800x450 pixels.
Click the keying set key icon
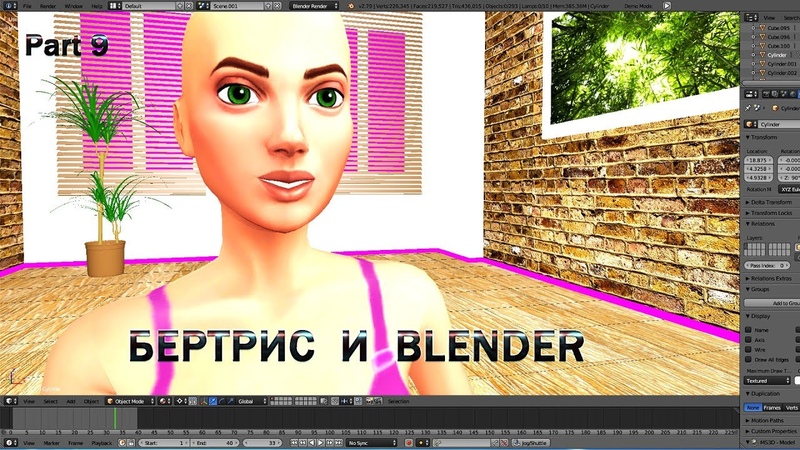[437, 443]
